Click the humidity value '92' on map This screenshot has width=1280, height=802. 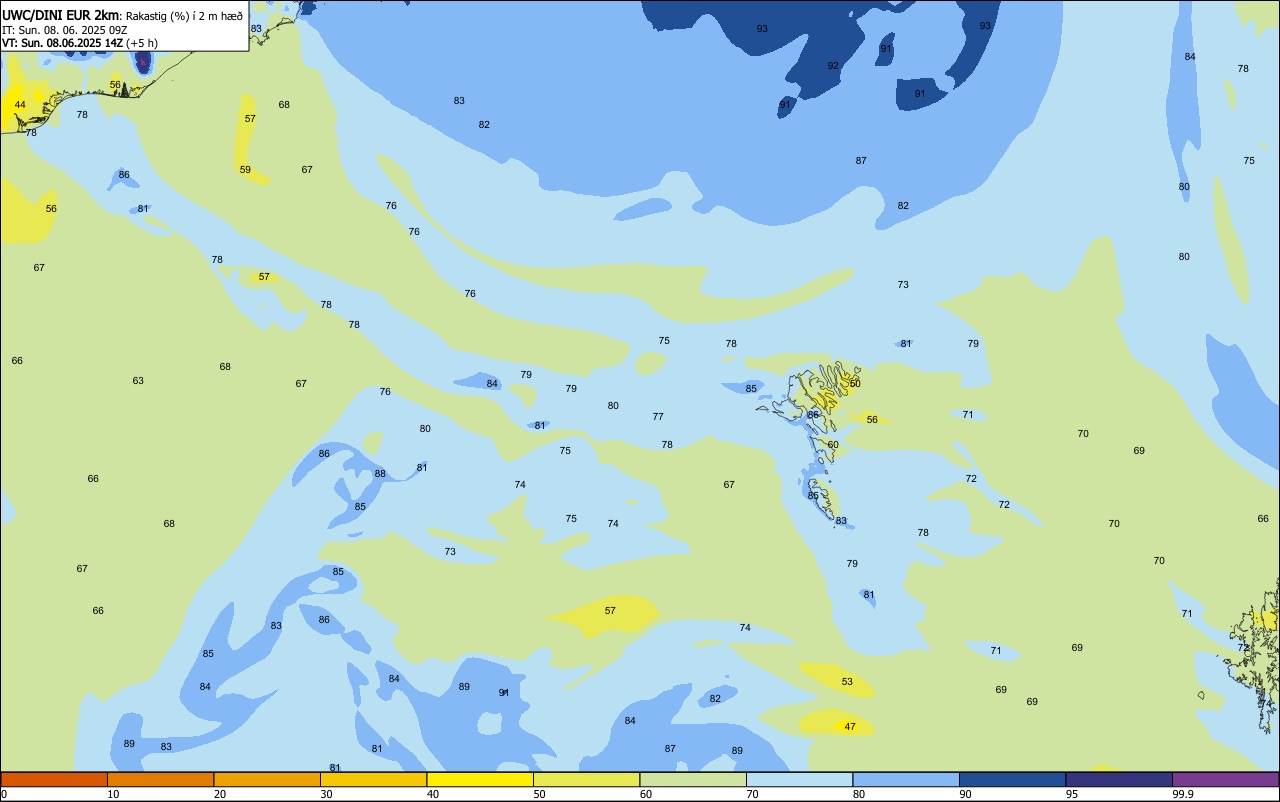pyautogui.click(x=833, y=66)
